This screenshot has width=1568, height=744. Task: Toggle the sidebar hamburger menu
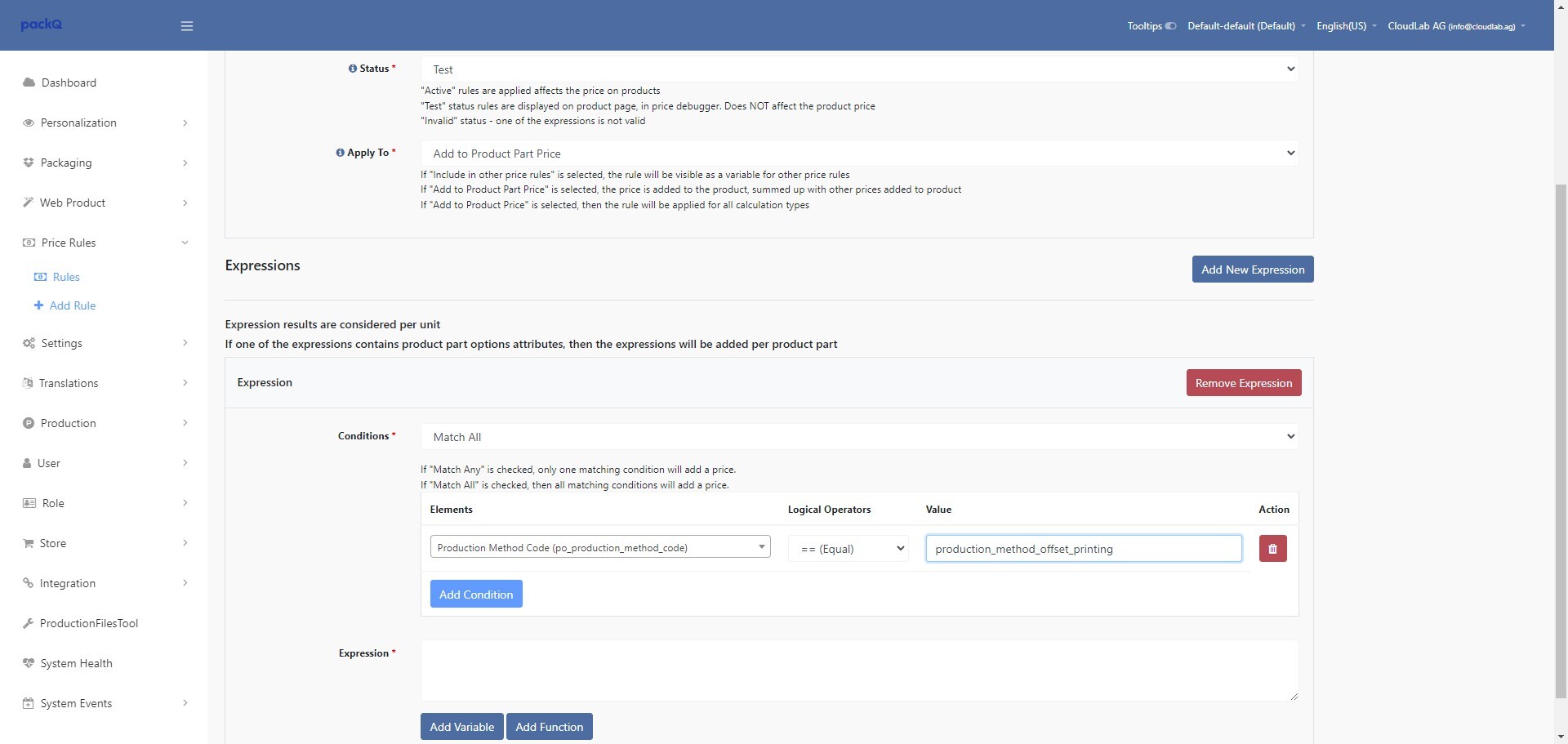(187, 26)
